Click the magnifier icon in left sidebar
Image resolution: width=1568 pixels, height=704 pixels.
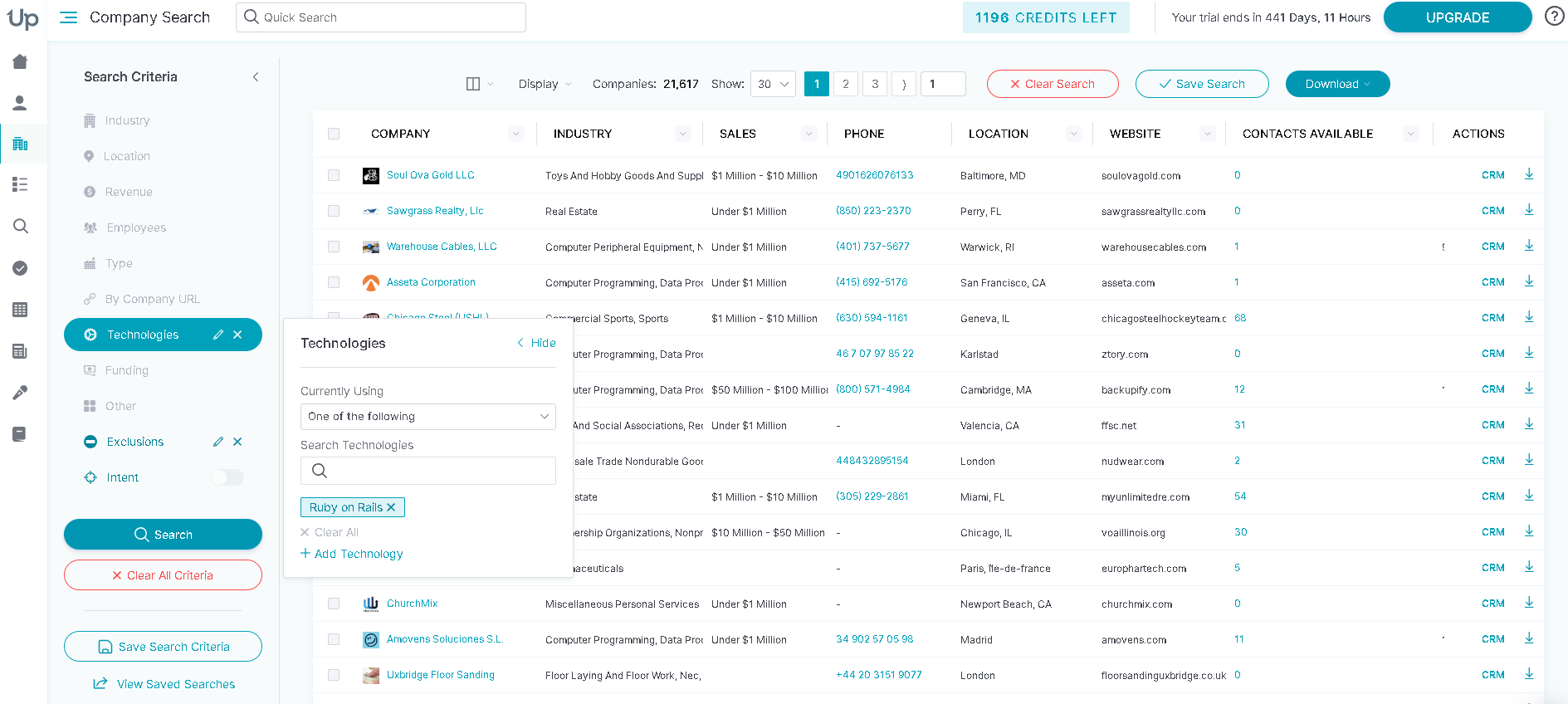pos(21,226)
